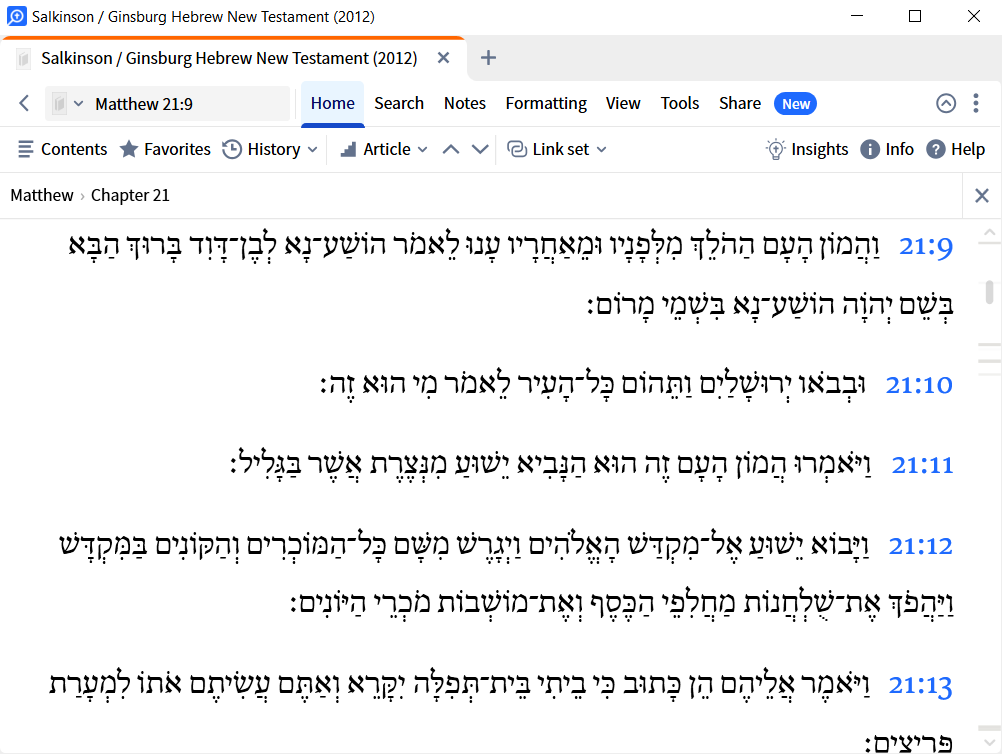Open the Notes tab
This screenshot has width=1002, height=754.
[465, 104]
